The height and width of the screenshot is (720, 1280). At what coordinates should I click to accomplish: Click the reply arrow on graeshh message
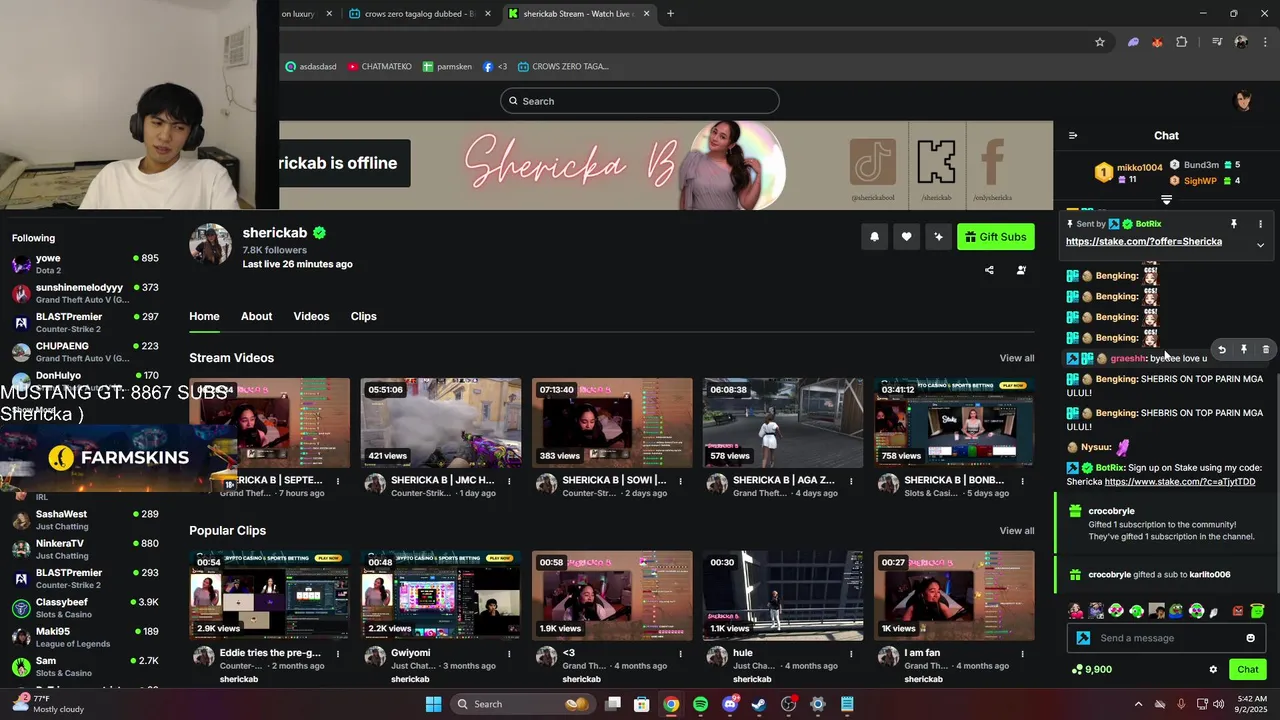click(x=1221, y=350)
